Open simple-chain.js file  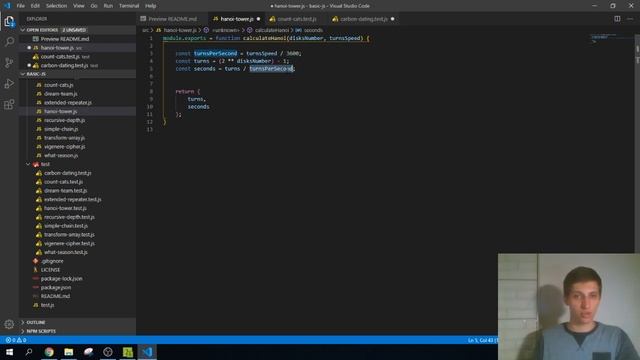click(61, 129)
